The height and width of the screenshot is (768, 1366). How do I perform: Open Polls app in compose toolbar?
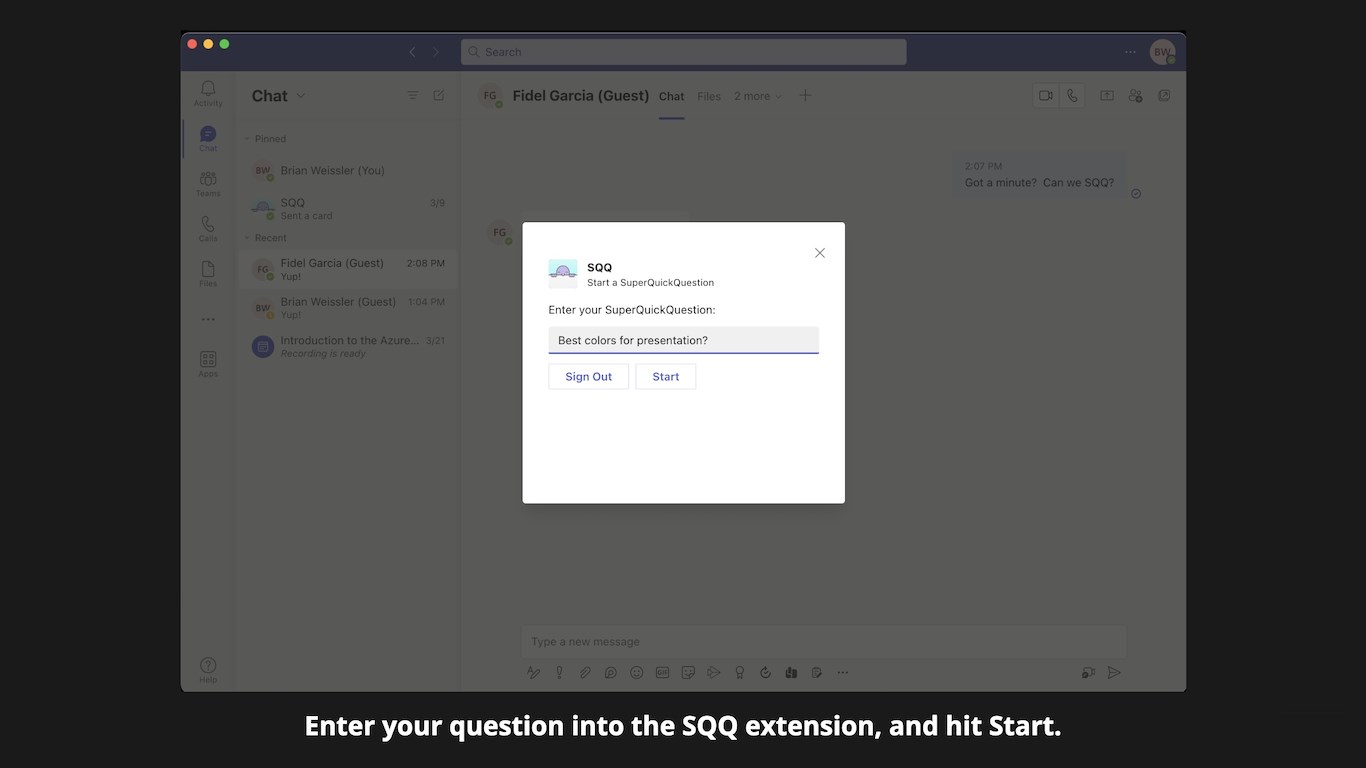click(791, 673)
